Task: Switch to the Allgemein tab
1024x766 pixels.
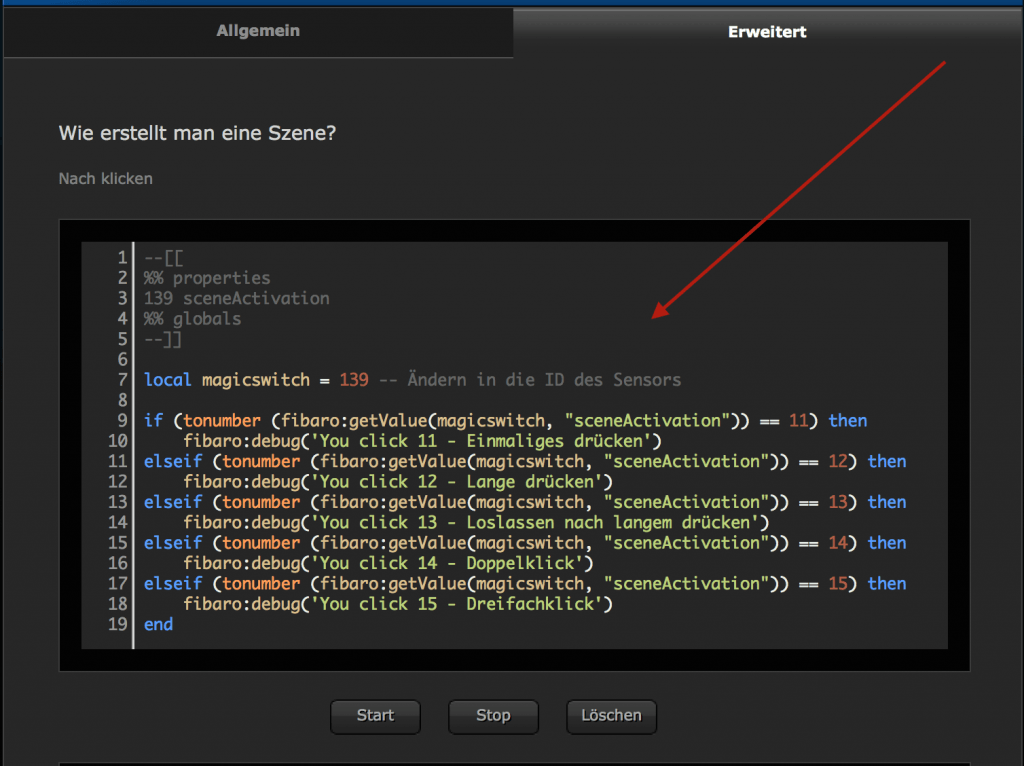Action: click(x=258, y=31)
